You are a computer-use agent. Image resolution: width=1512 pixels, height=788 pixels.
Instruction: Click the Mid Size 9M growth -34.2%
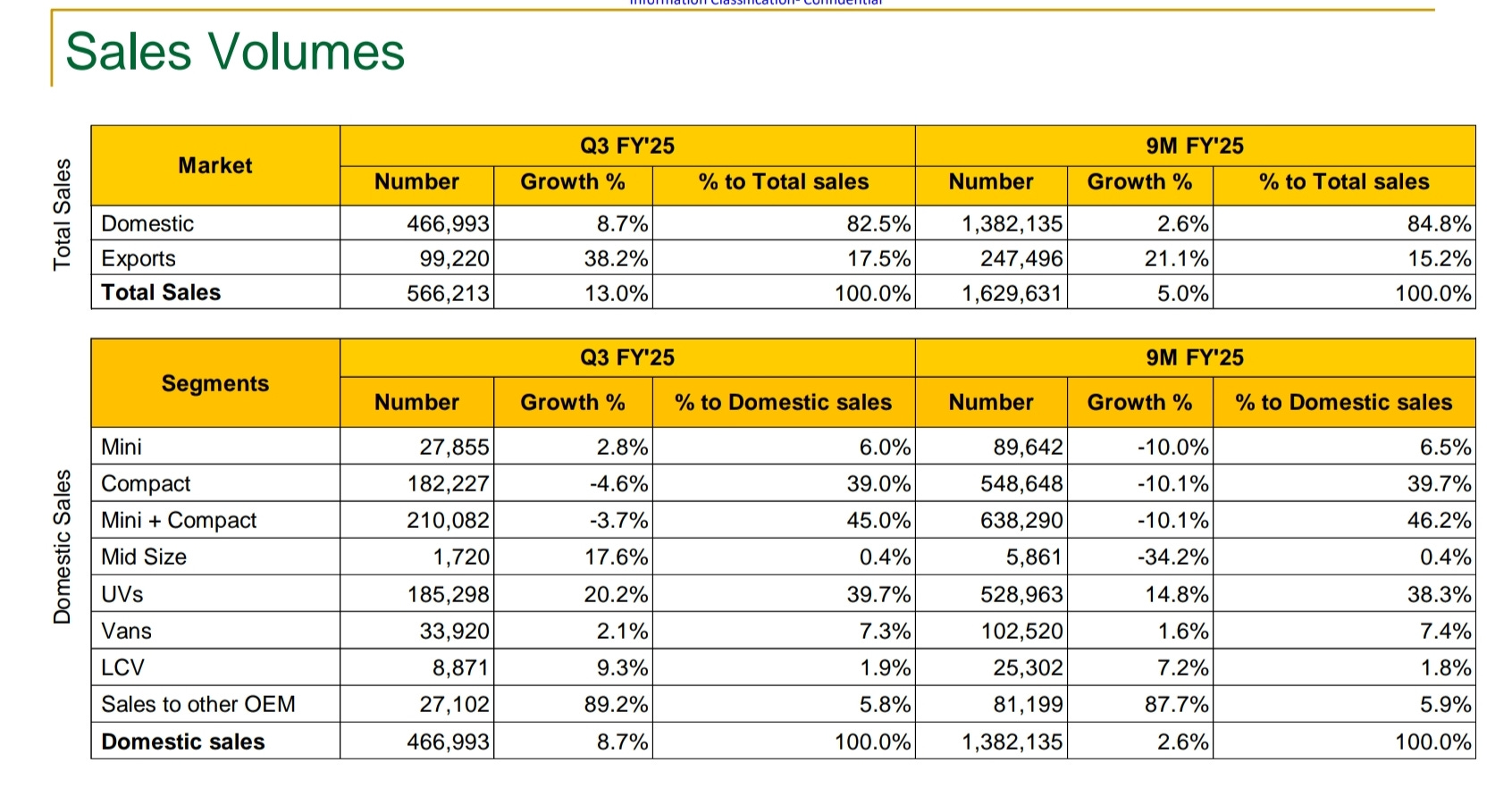1173,557
